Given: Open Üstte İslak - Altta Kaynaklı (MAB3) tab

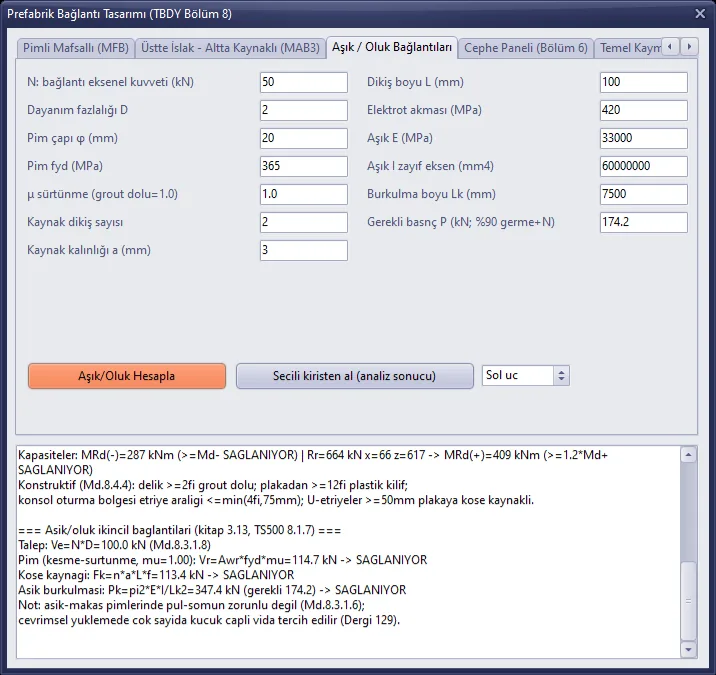Looking at the screenshot, I should click(x=230, y=48).
